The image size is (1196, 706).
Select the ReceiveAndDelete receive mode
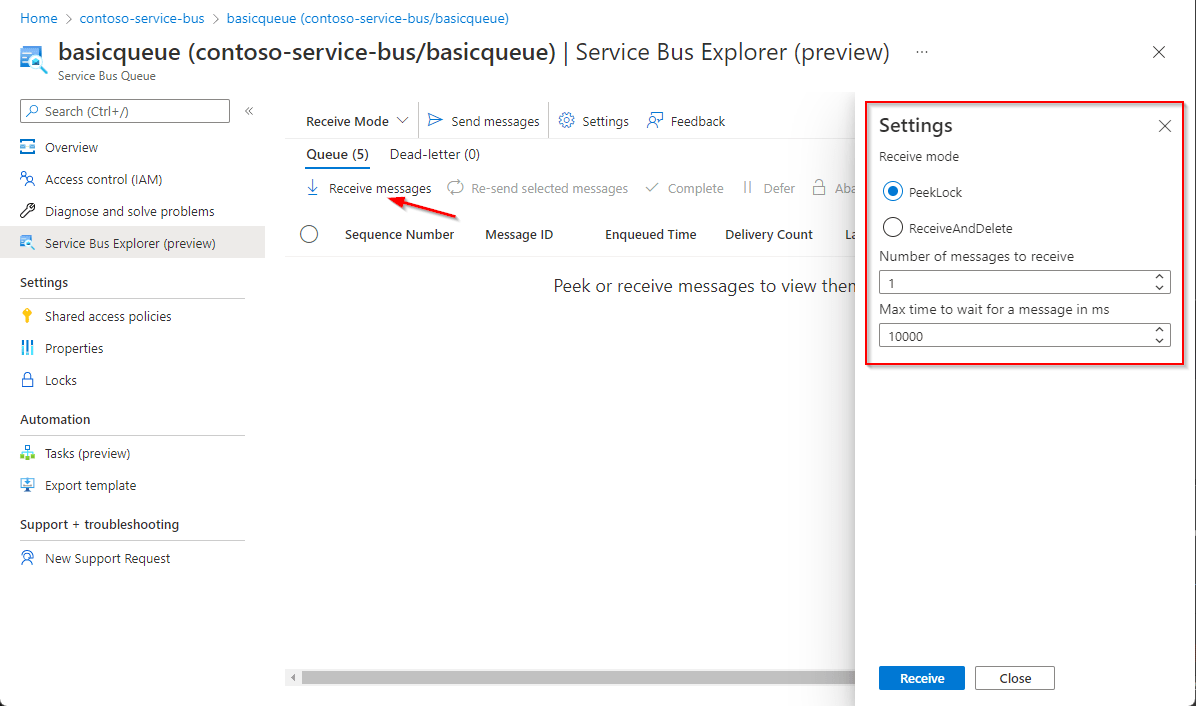pos(892,227)
